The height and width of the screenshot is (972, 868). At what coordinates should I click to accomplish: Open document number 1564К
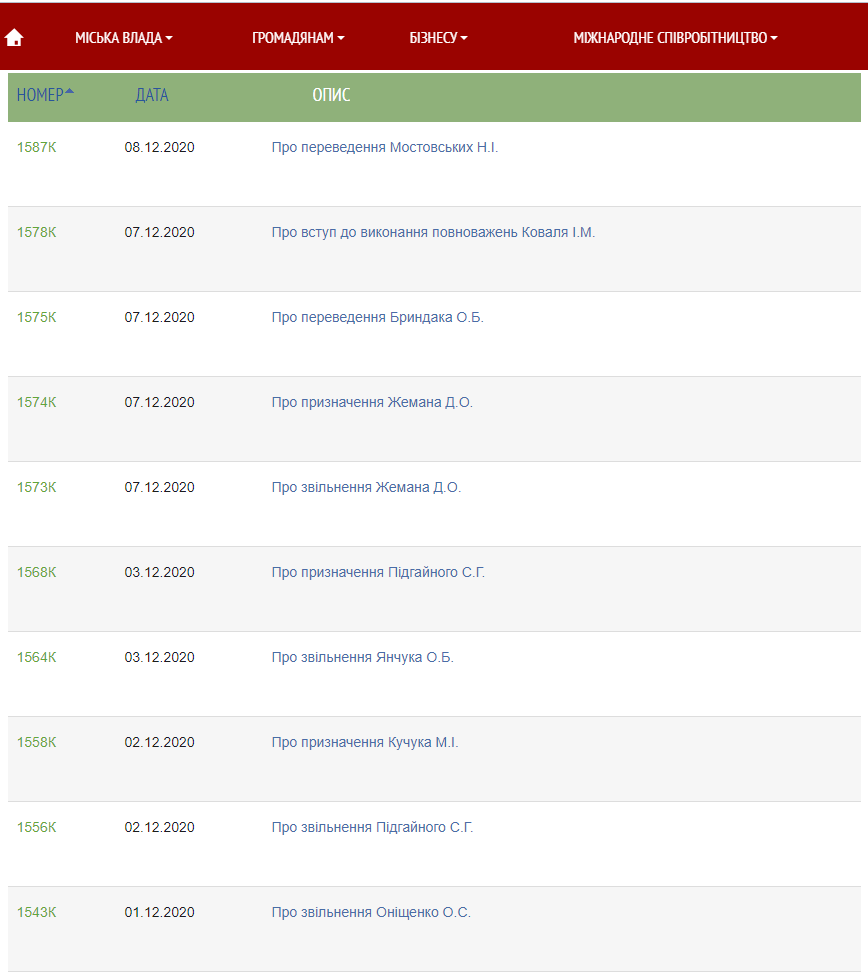(x=37, y=657)
